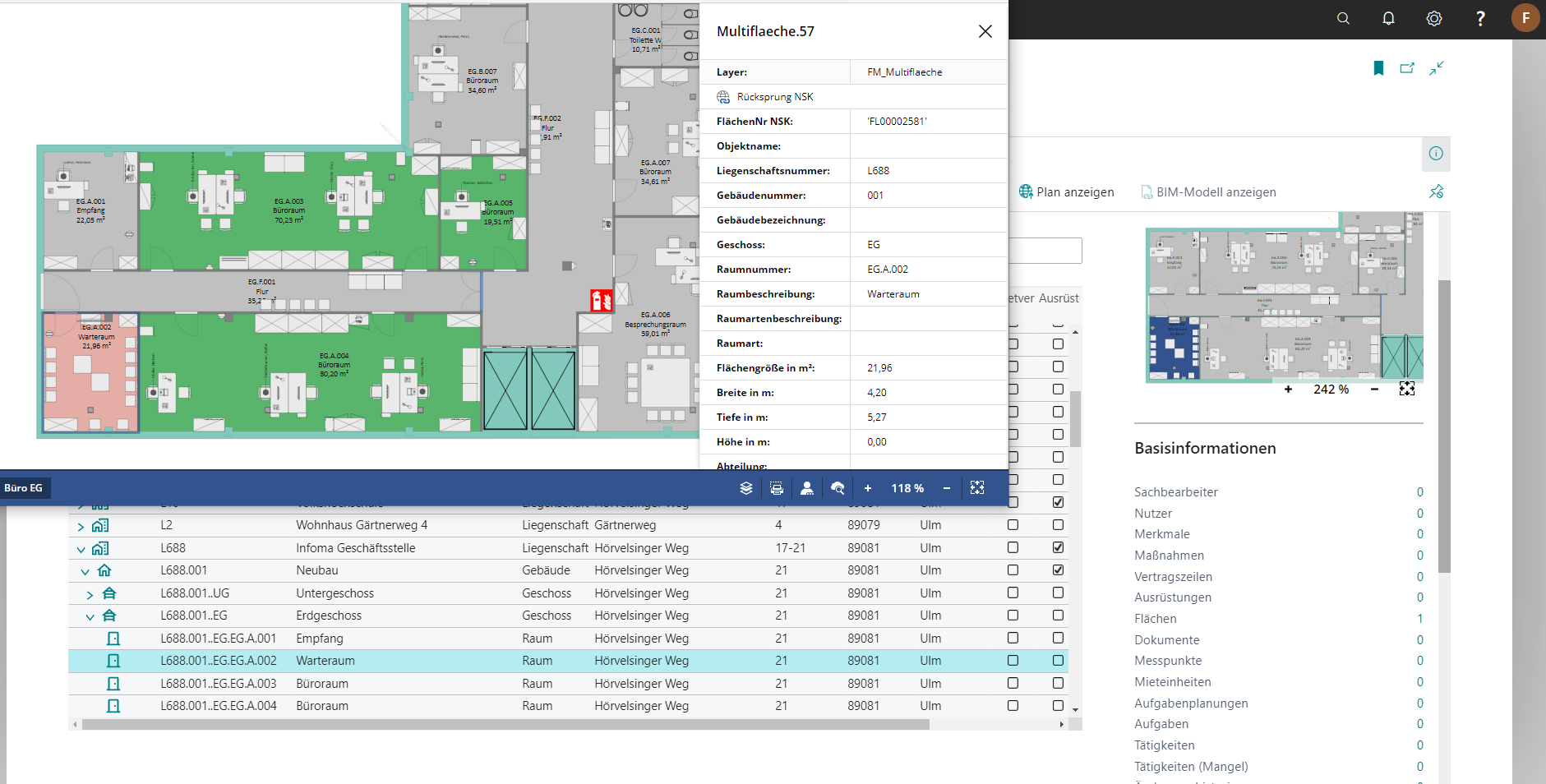Fit plan to view in blue toolbar
The height and width of the screenshot is (784, 1546).
coord(977,488)
